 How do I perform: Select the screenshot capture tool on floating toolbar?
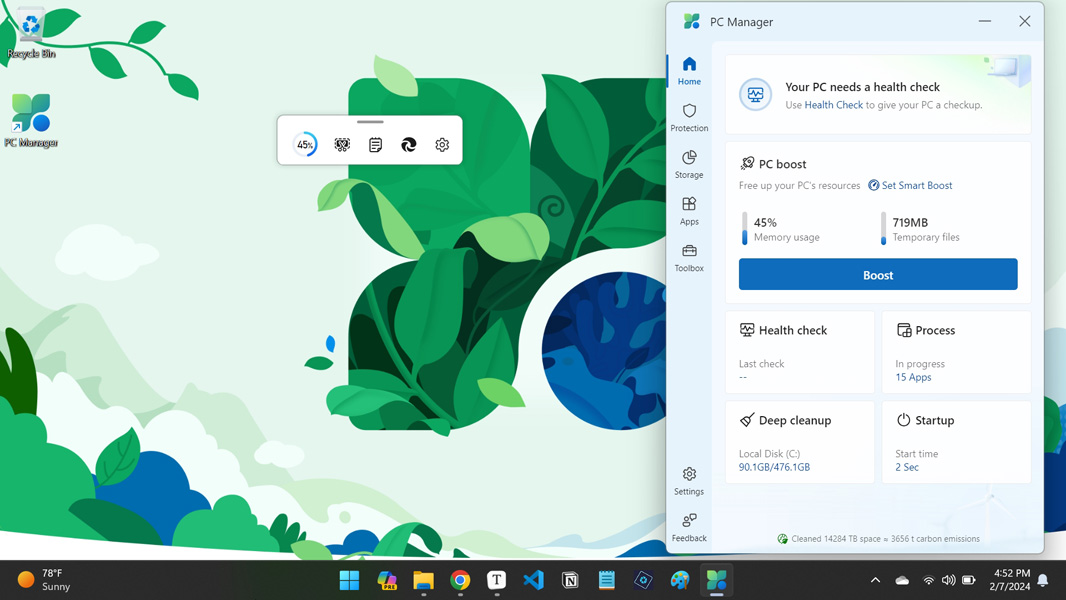pos(342,144)
